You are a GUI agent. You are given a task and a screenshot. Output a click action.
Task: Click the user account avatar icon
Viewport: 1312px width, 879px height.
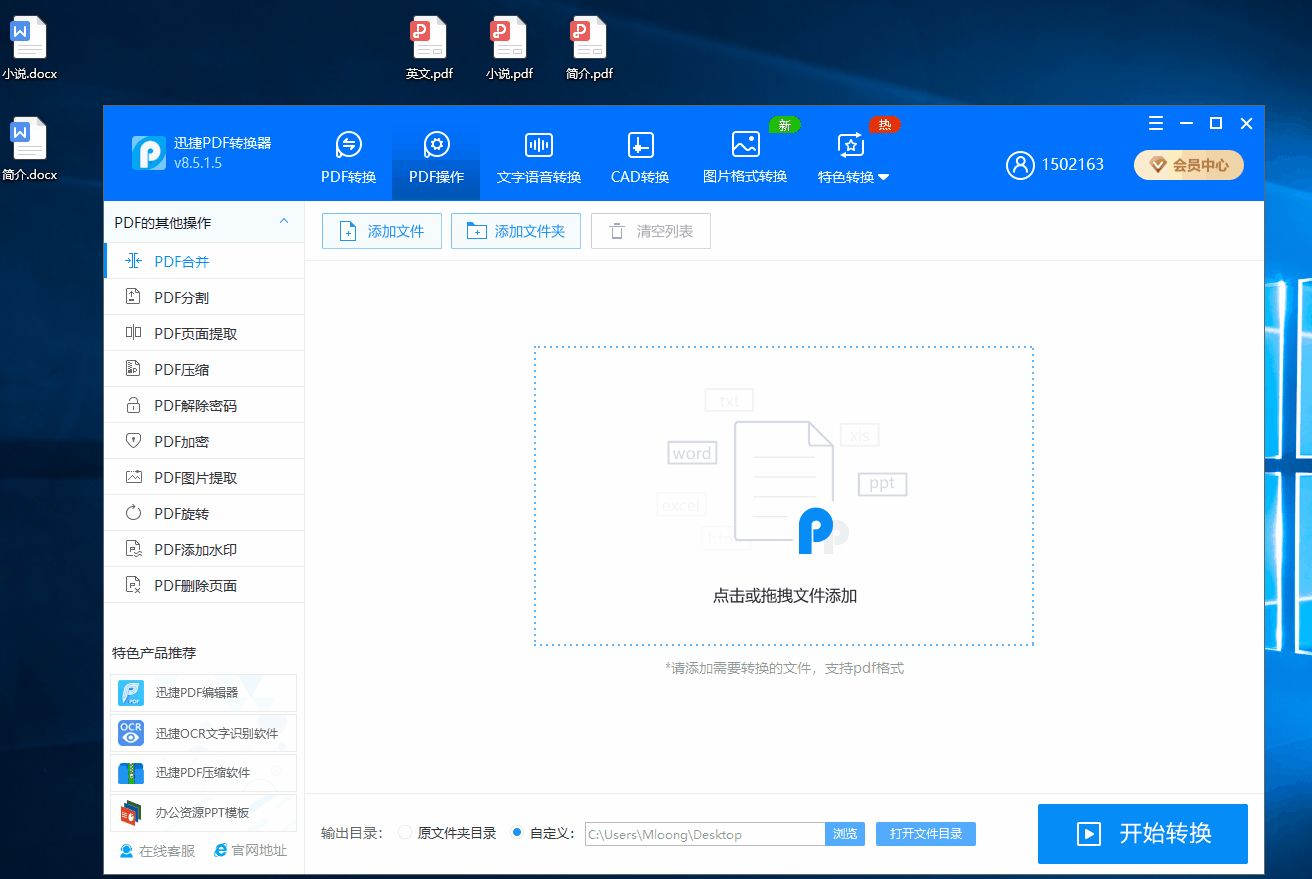click(x=1020, y=165)
